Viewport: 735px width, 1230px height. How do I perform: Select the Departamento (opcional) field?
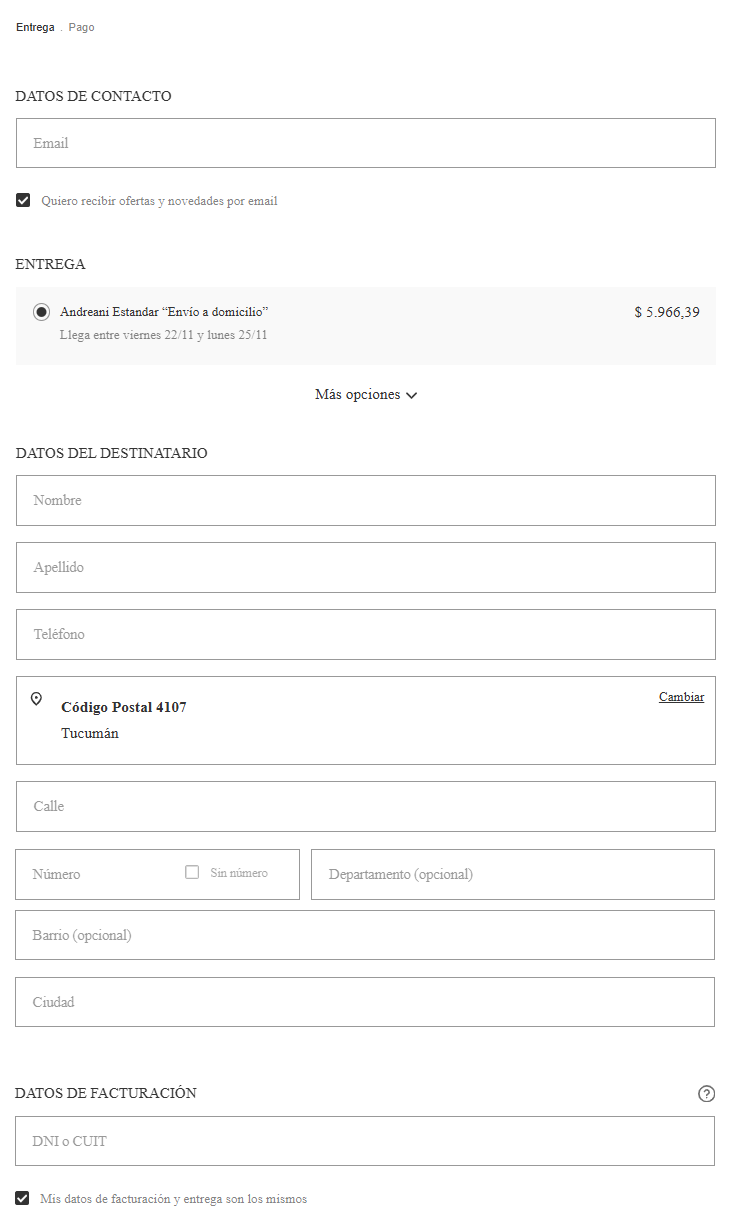coord(513,874)
